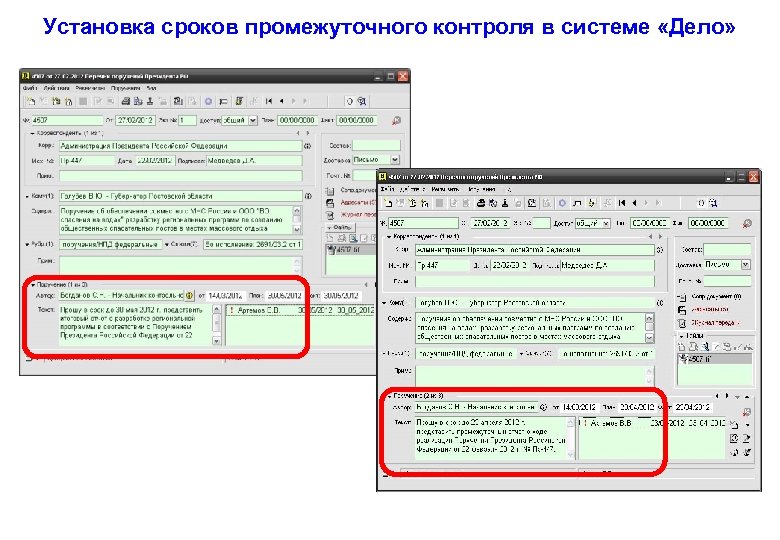Click the print icon in back window toolbar

click(126, 101)
